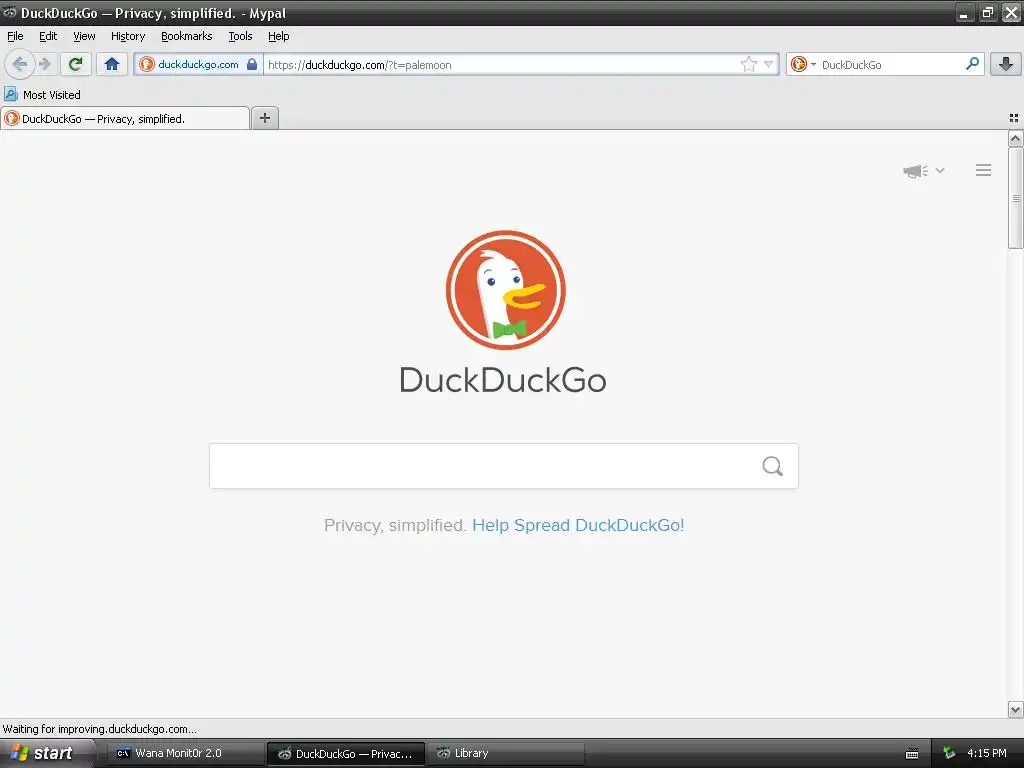This screenshot has height=768, width=1024.
Task: Switch to the Library taskbar window
Action: (505, 753)
